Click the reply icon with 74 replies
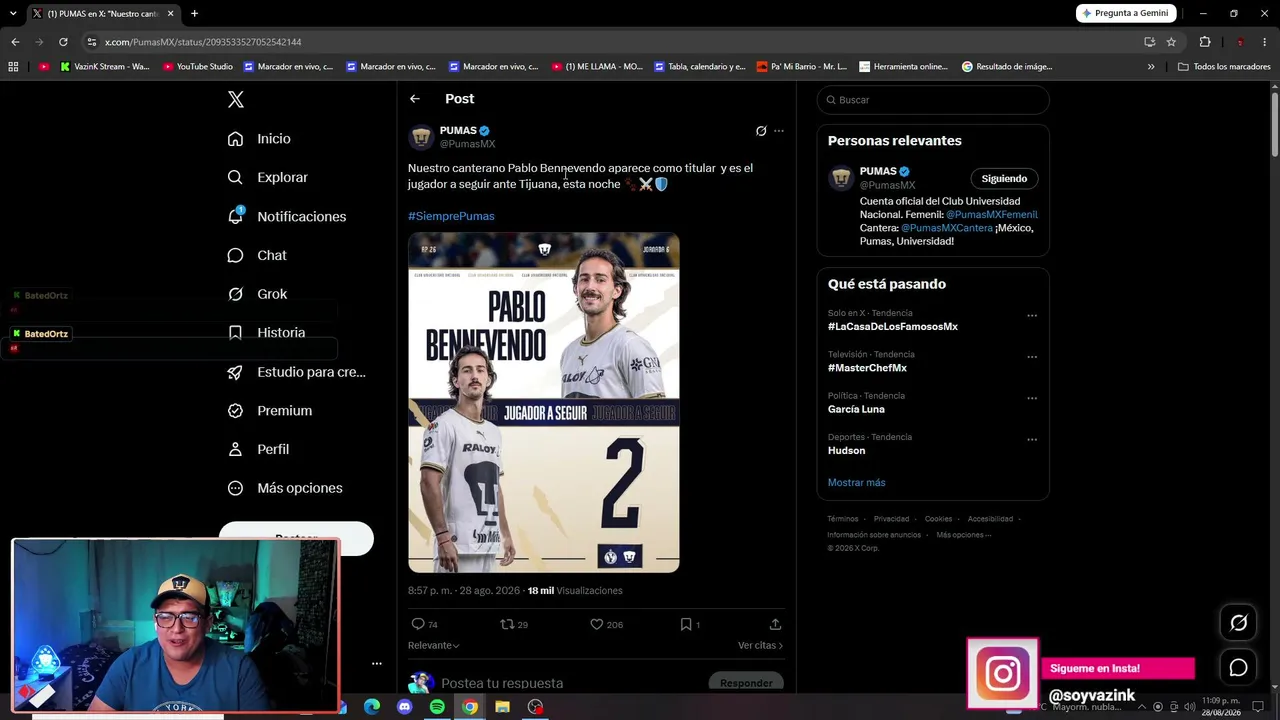This screenshot has width=1280, height=720. [418, 624]
